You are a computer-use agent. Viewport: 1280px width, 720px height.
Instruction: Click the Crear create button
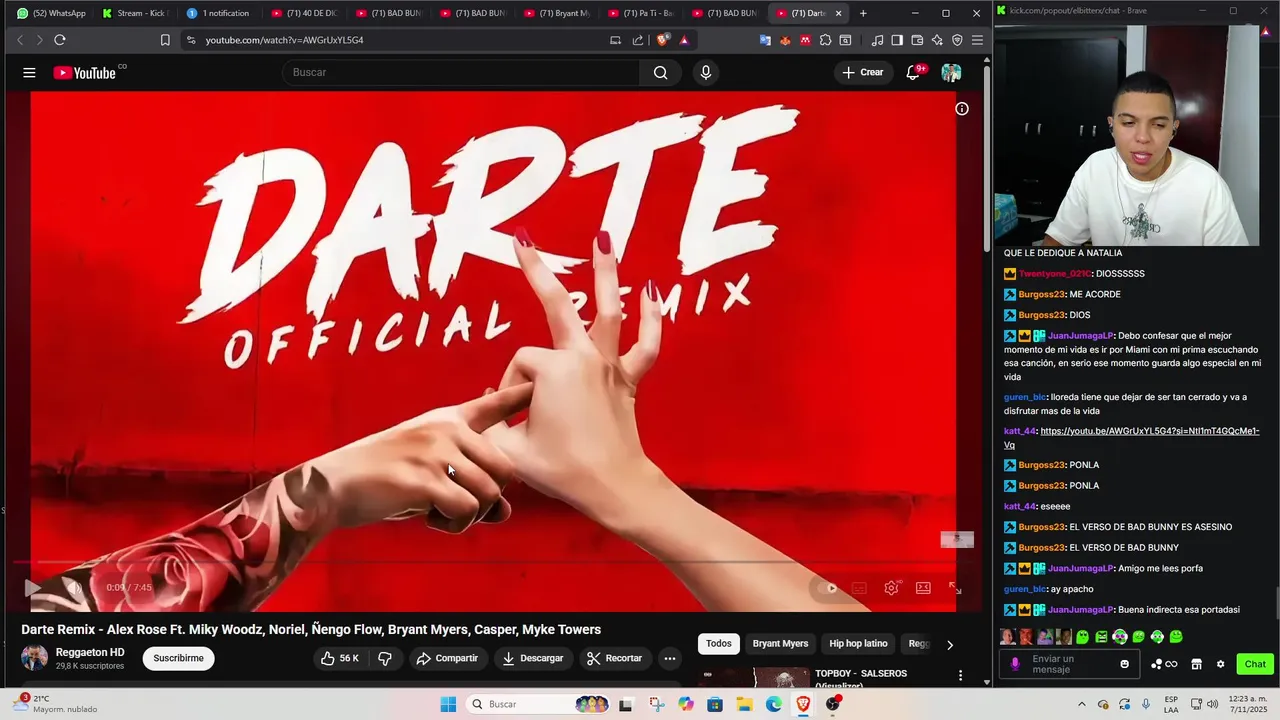(x=862, y=72)
